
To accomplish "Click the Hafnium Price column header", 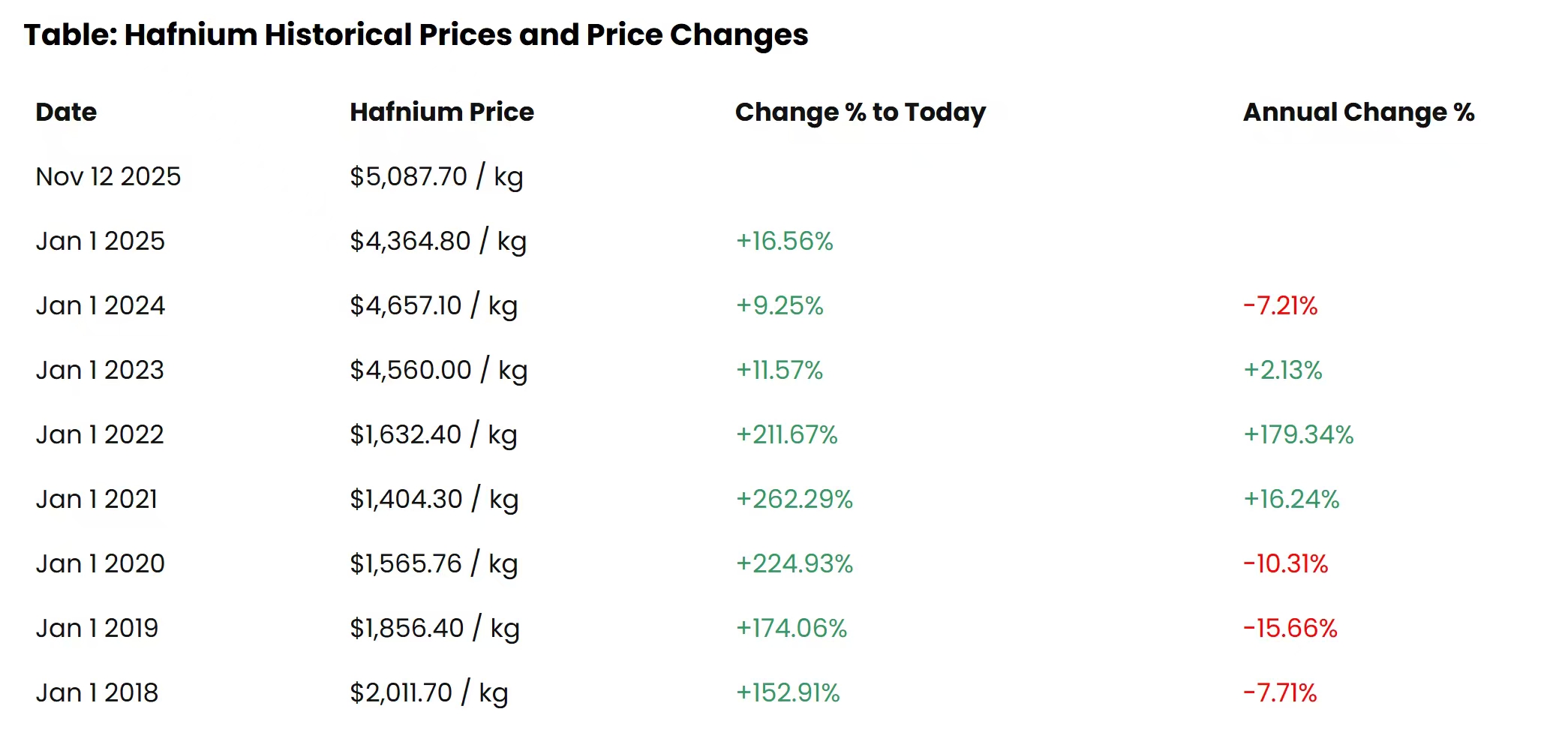I will (x=441, y=113).
